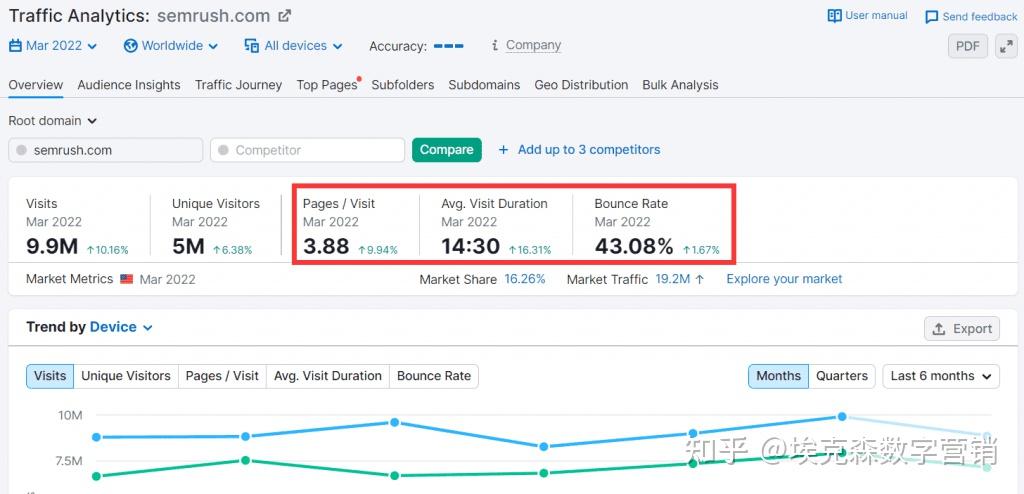
Task: Open the Traffic Journey tab
Action: pos(238,85)
